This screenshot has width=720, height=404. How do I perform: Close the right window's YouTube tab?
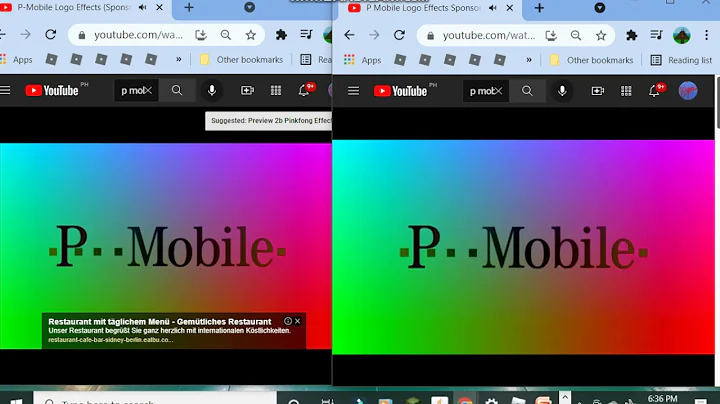[x=510, y=8]
